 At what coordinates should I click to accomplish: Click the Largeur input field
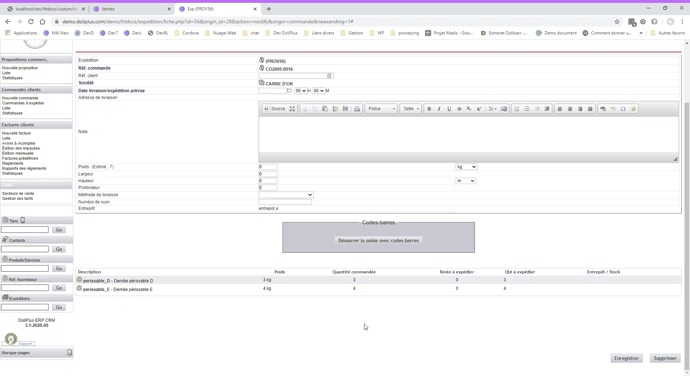(x=268, y=174)
